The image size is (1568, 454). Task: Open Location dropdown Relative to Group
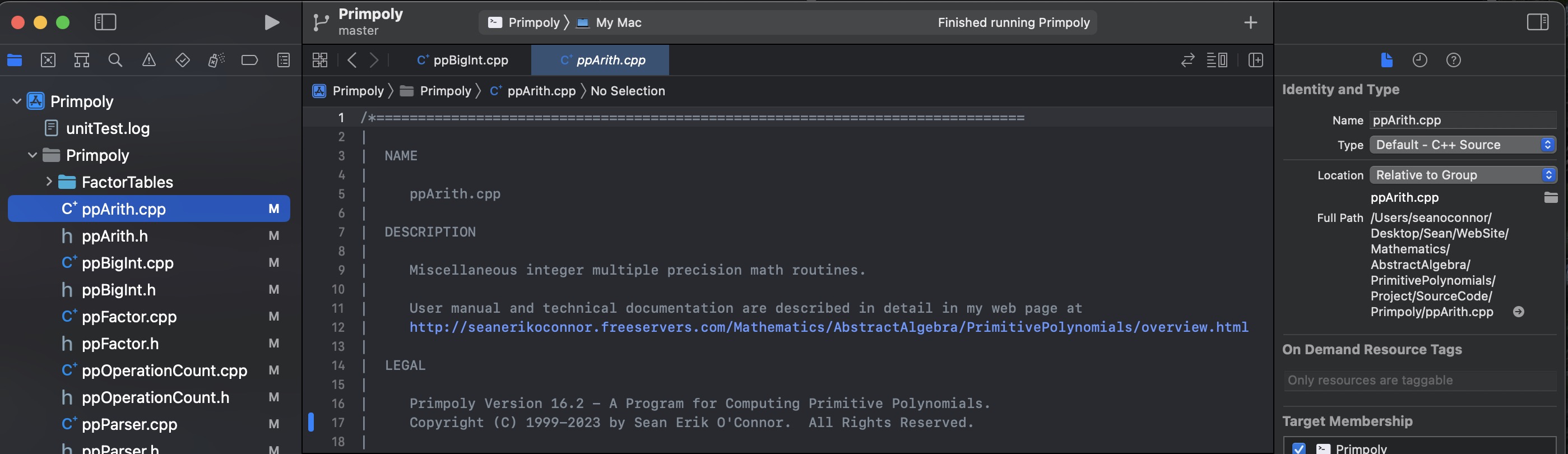tap(1462, 175)
